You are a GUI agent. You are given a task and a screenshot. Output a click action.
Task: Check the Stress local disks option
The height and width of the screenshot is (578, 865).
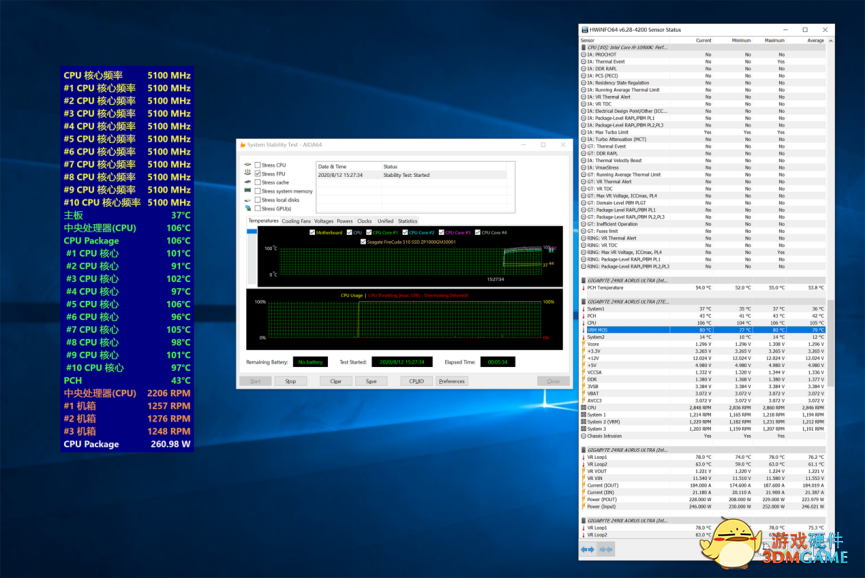tap(258, 200)
